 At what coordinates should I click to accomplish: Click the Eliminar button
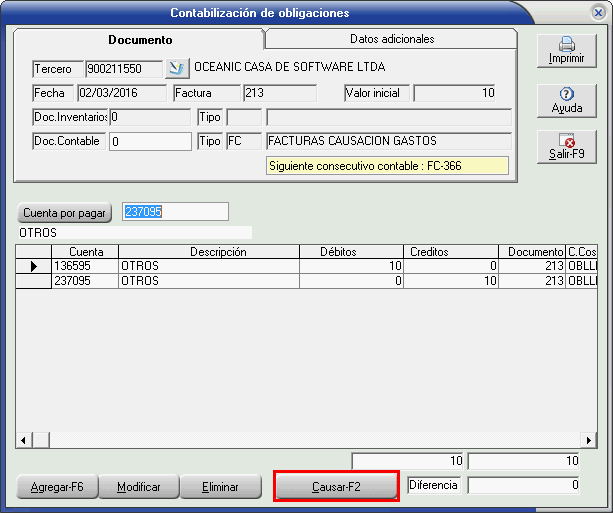[x=220, y=487]
